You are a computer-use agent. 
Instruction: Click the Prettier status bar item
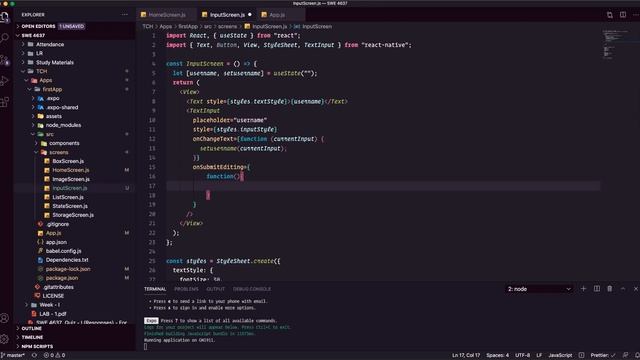[x=603, y=355]
